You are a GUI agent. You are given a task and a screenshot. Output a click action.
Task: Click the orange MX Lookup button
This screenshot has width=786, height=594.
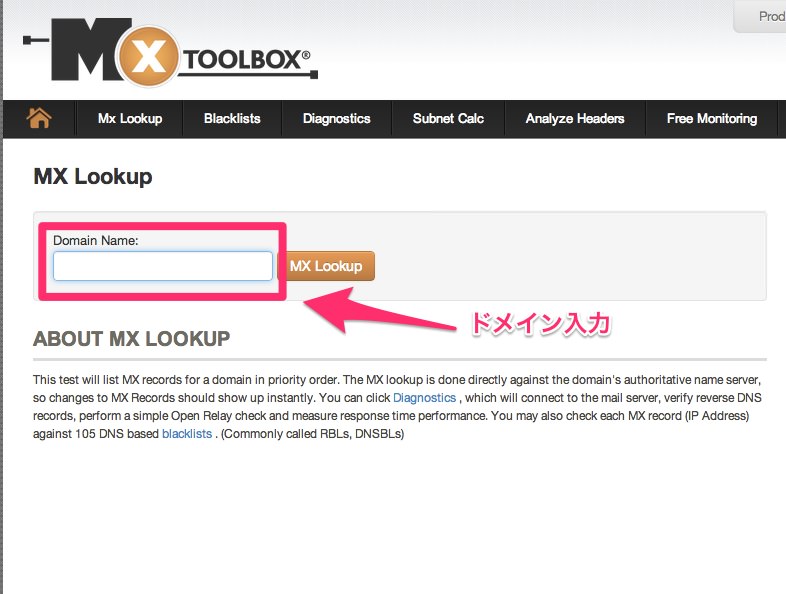coord(326,266)
